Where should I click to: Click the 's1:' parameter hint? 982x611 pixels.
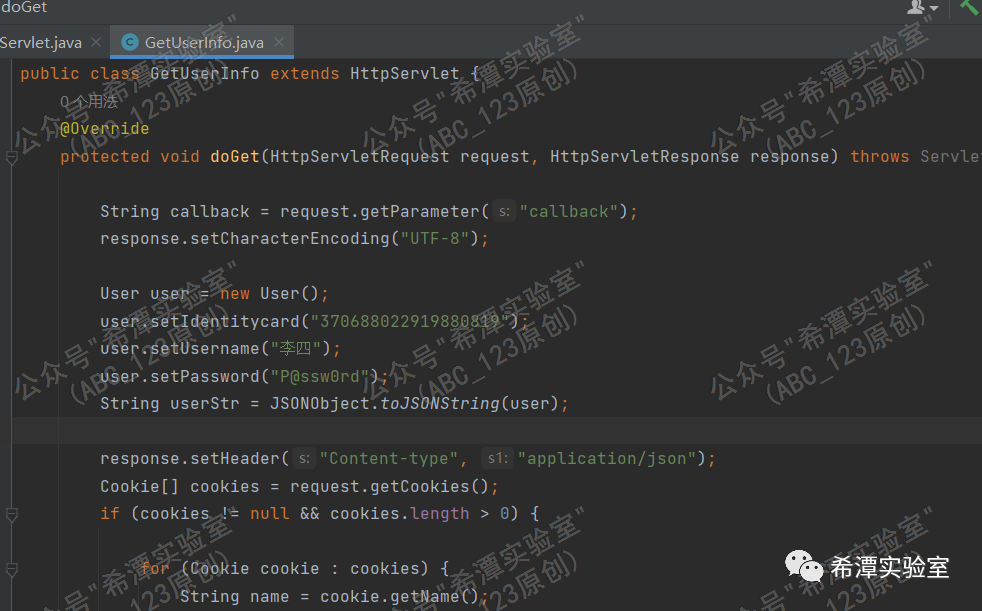coord(497,459)
